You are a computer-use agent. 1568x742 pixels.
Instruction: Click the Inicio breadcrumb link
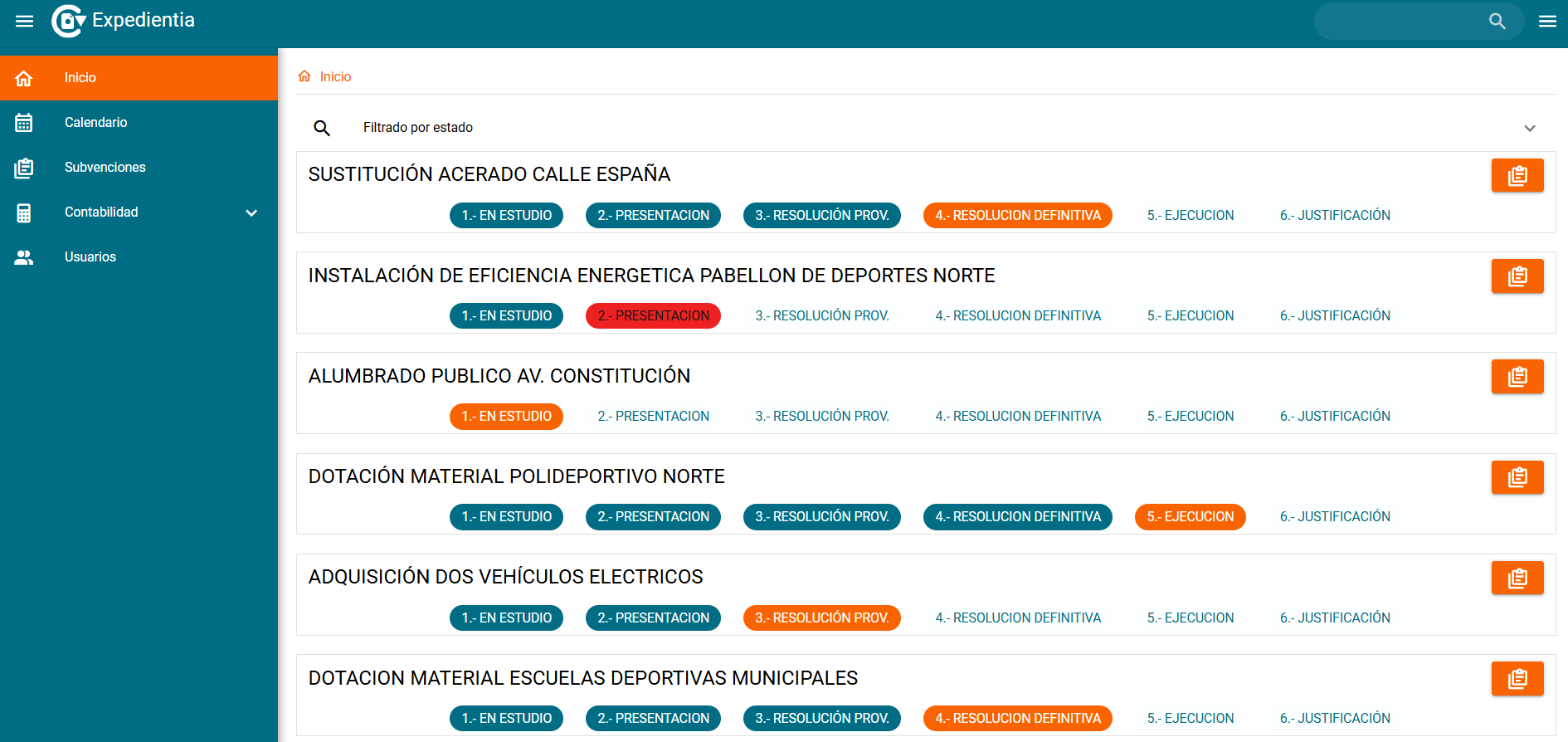[335, 76]
